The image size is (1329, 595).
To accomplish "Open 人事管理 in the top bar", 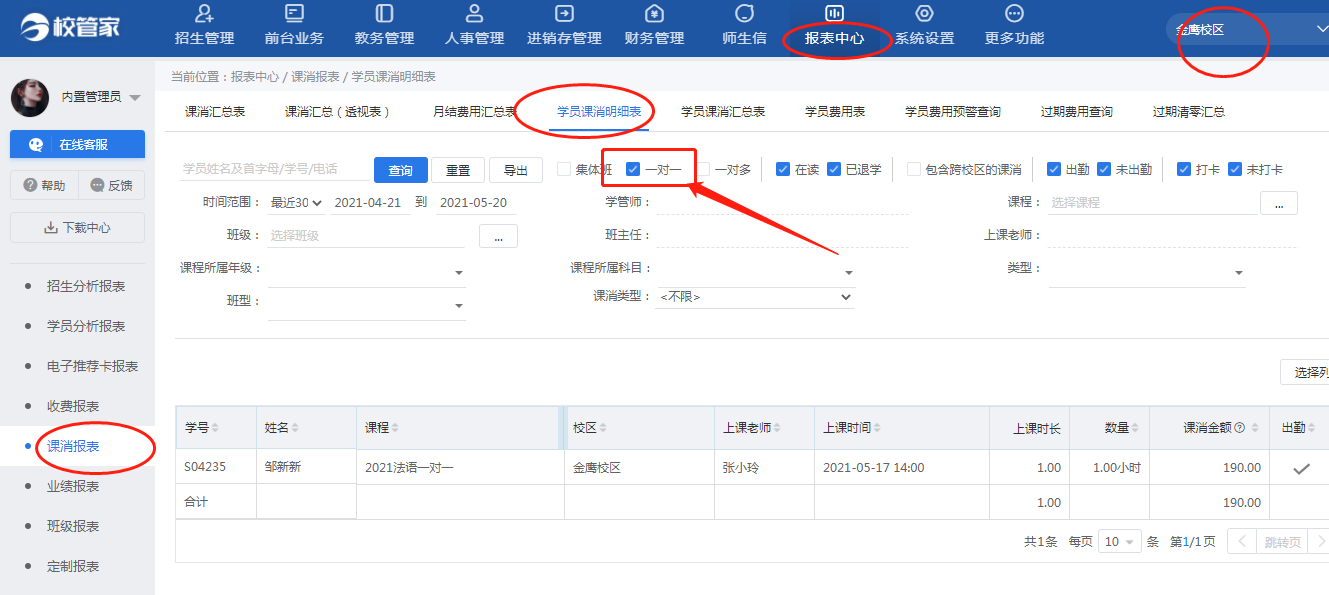I will point(474,26).
